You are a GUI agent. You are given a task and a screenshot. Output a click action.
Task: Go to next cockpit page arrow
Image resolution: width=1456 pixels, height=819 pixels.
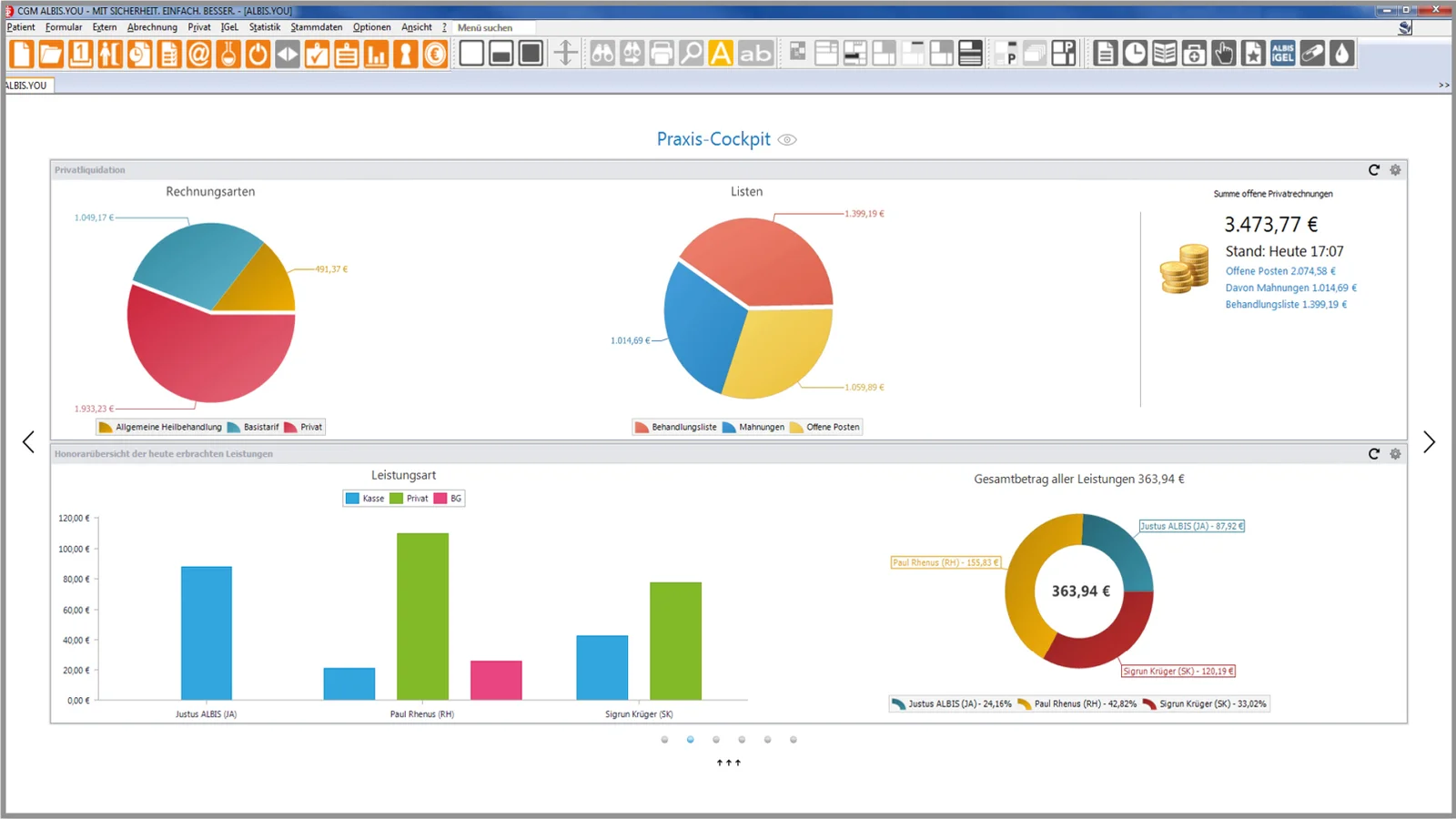click(1429, 442)
